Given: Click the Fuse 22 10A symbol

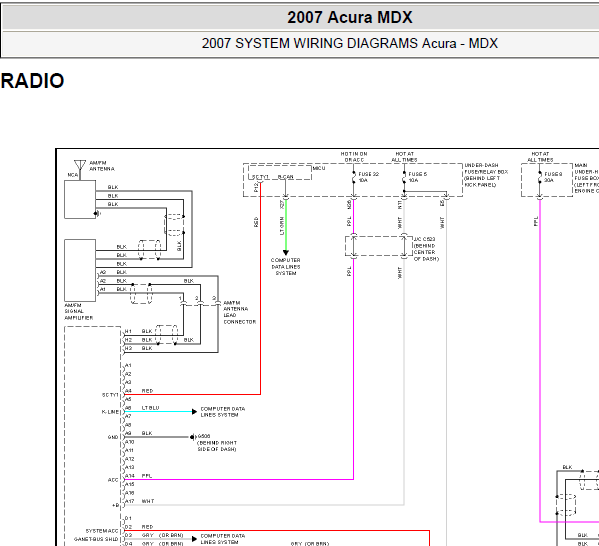Looking at the screenshot, I should (353, 177).
